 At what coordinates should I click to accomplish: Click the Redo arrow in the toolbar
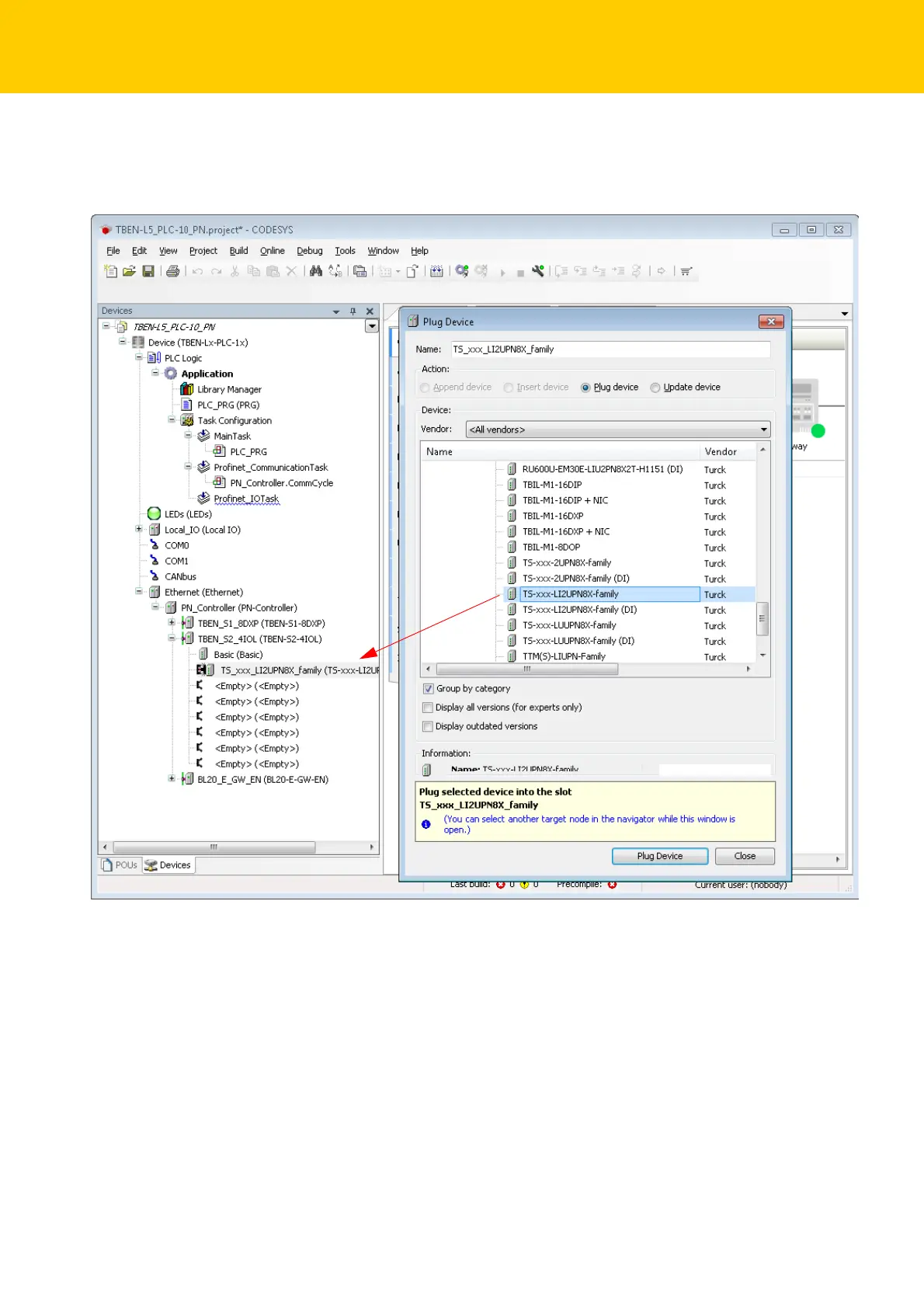click(x=216, y=271)
